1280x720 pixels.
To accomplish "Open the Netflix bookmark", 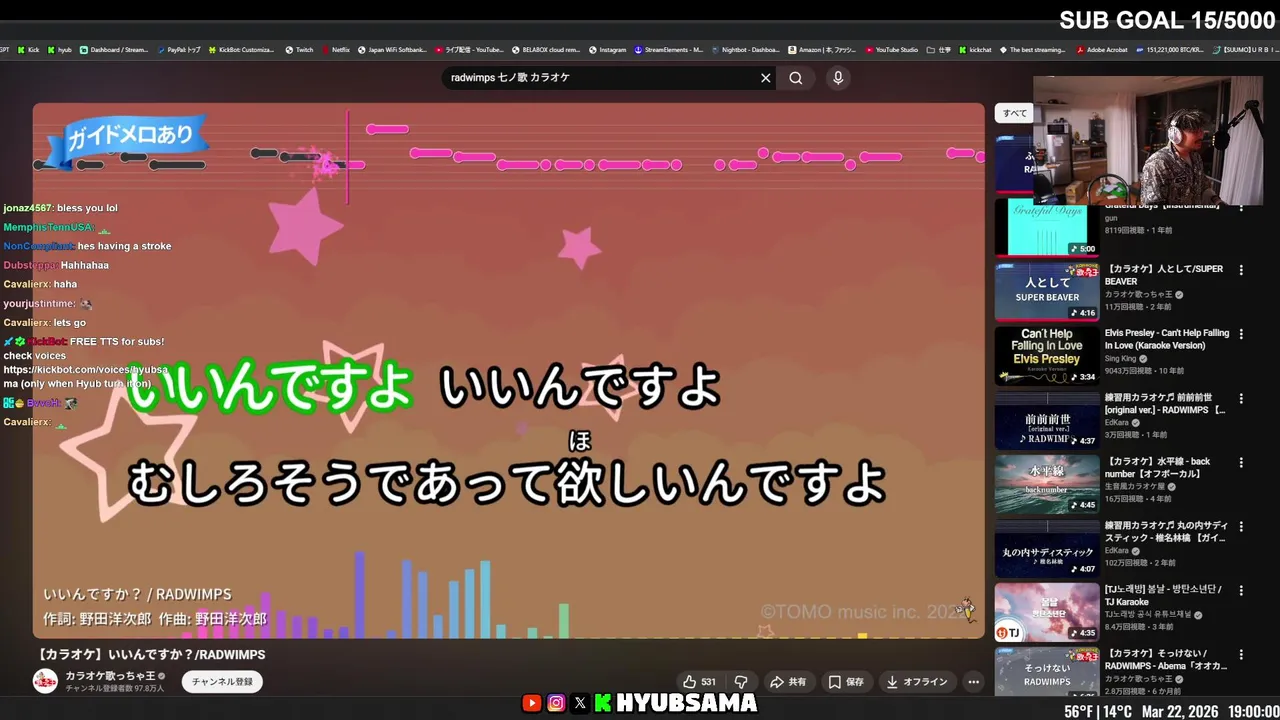I will [336, 49].
